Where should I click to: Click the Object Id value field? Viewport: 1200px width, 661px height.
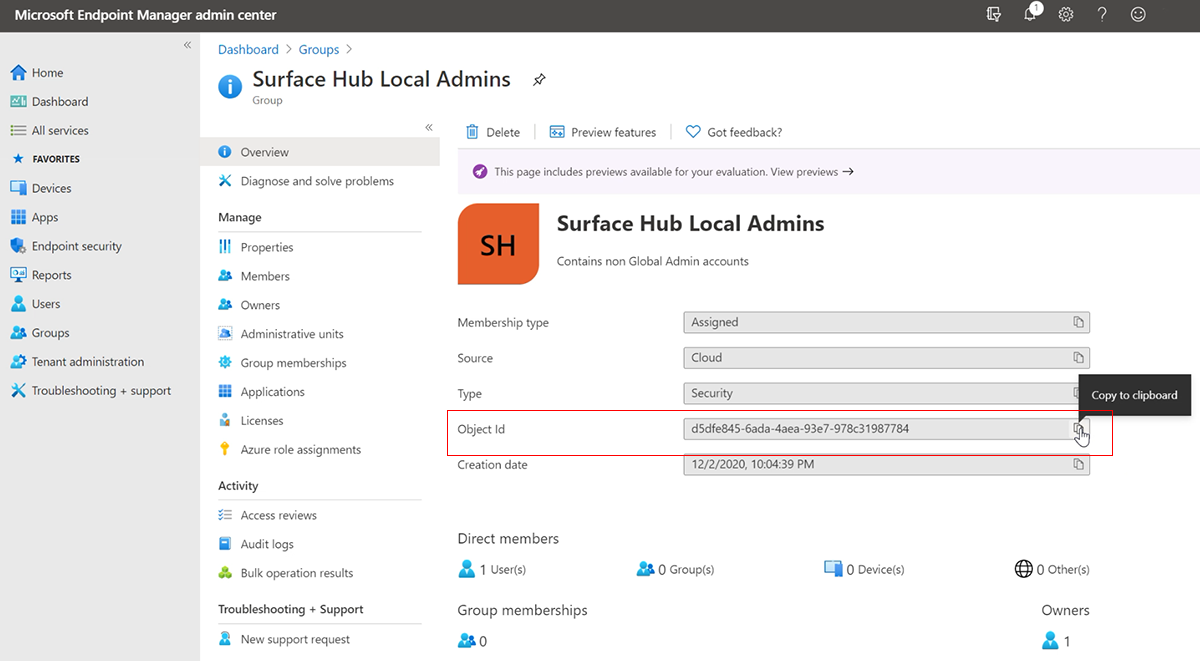[x=886, y=429]
